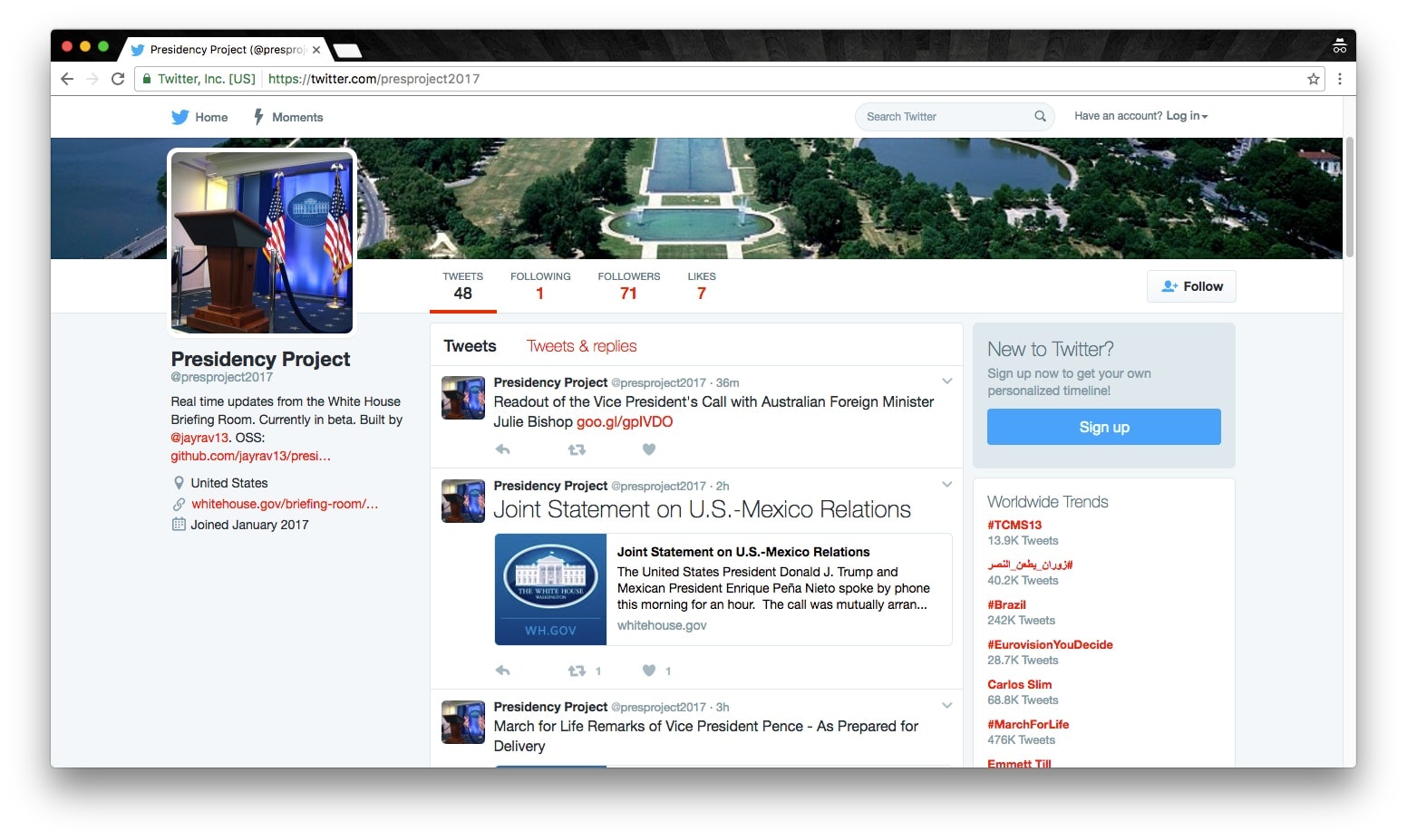The height and width of the screenshot is (840, 1407).
Task: Open the Followers count tab
Action: pyautogui.click(x=629, y=286)
